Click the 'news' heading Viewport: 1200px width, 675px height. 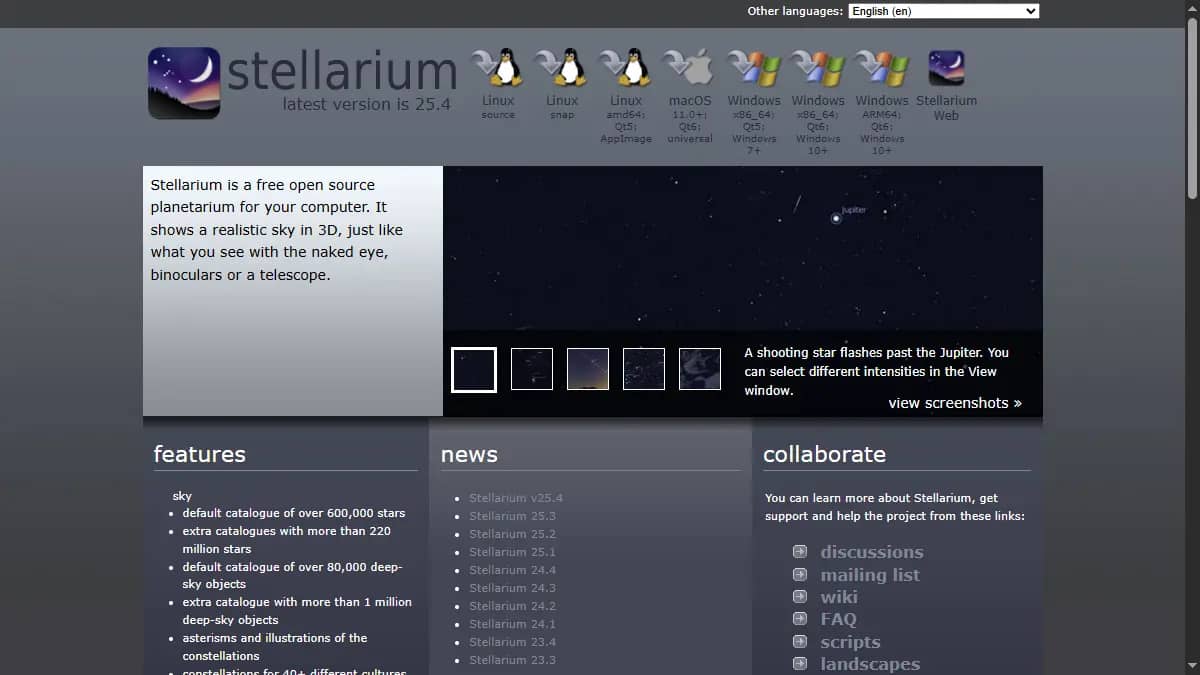469,455
